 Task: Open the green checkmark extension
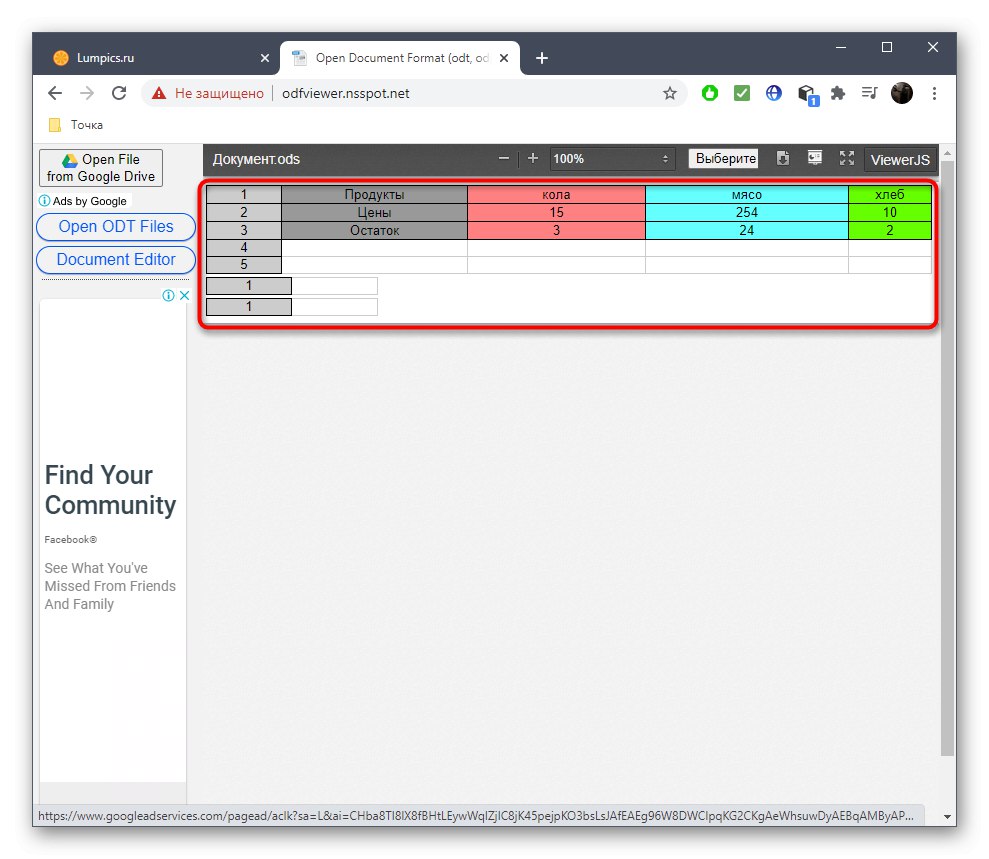[742, 93]
